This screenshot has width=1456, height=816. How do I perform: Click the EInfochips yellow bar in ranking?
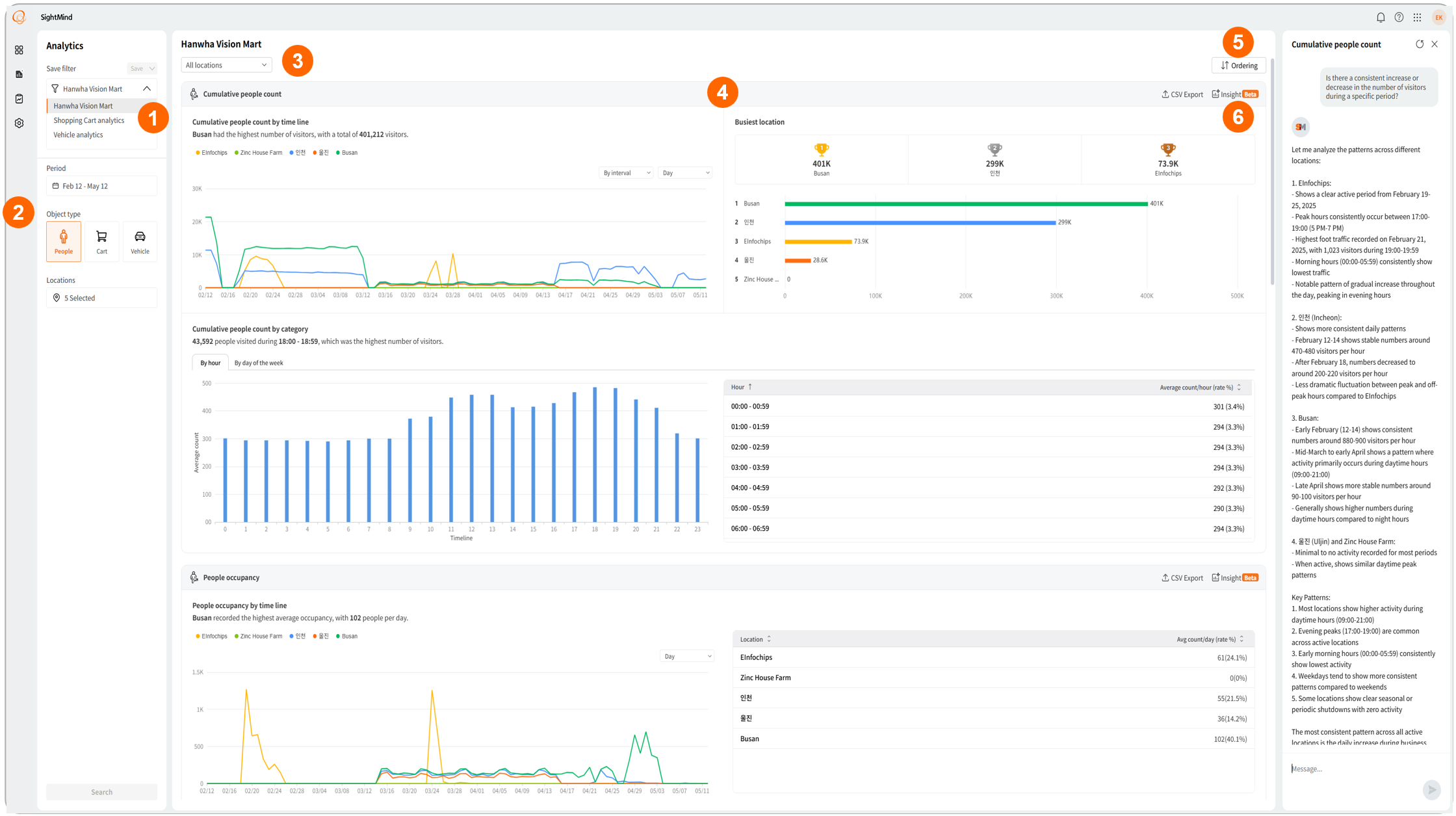(818, 241)
